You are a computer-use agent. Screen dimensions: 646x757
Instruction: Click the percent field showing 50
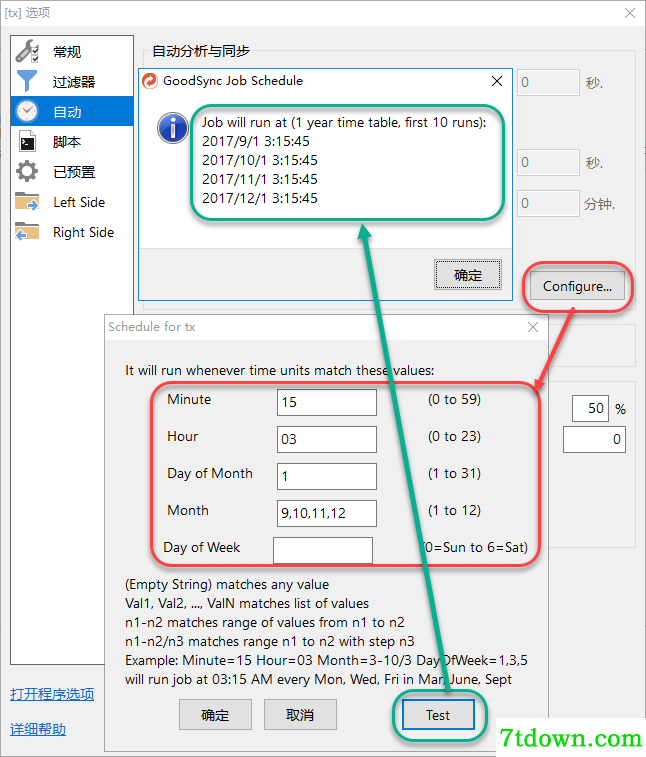point(590,408)
